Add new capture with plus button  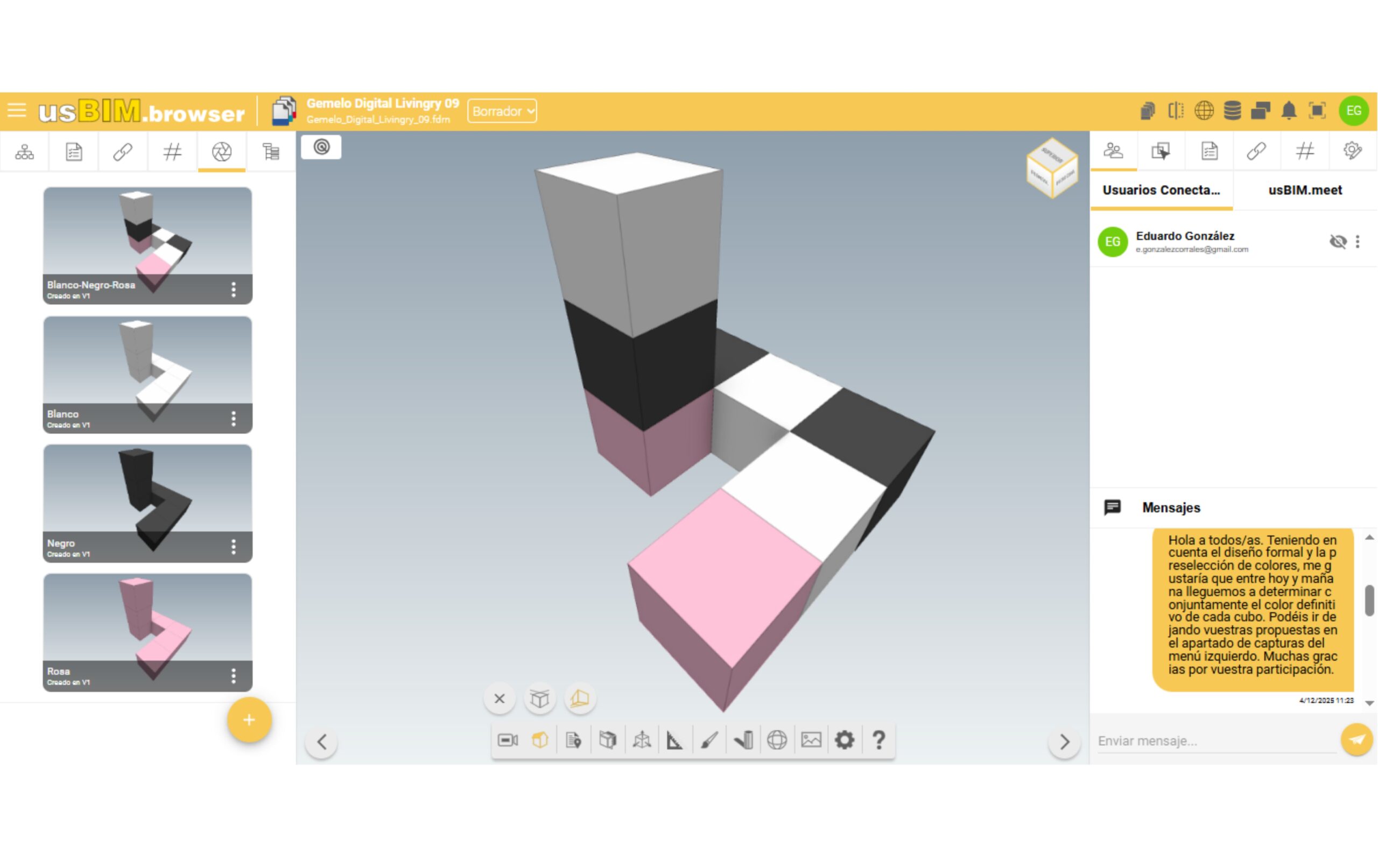pos(249,720)
